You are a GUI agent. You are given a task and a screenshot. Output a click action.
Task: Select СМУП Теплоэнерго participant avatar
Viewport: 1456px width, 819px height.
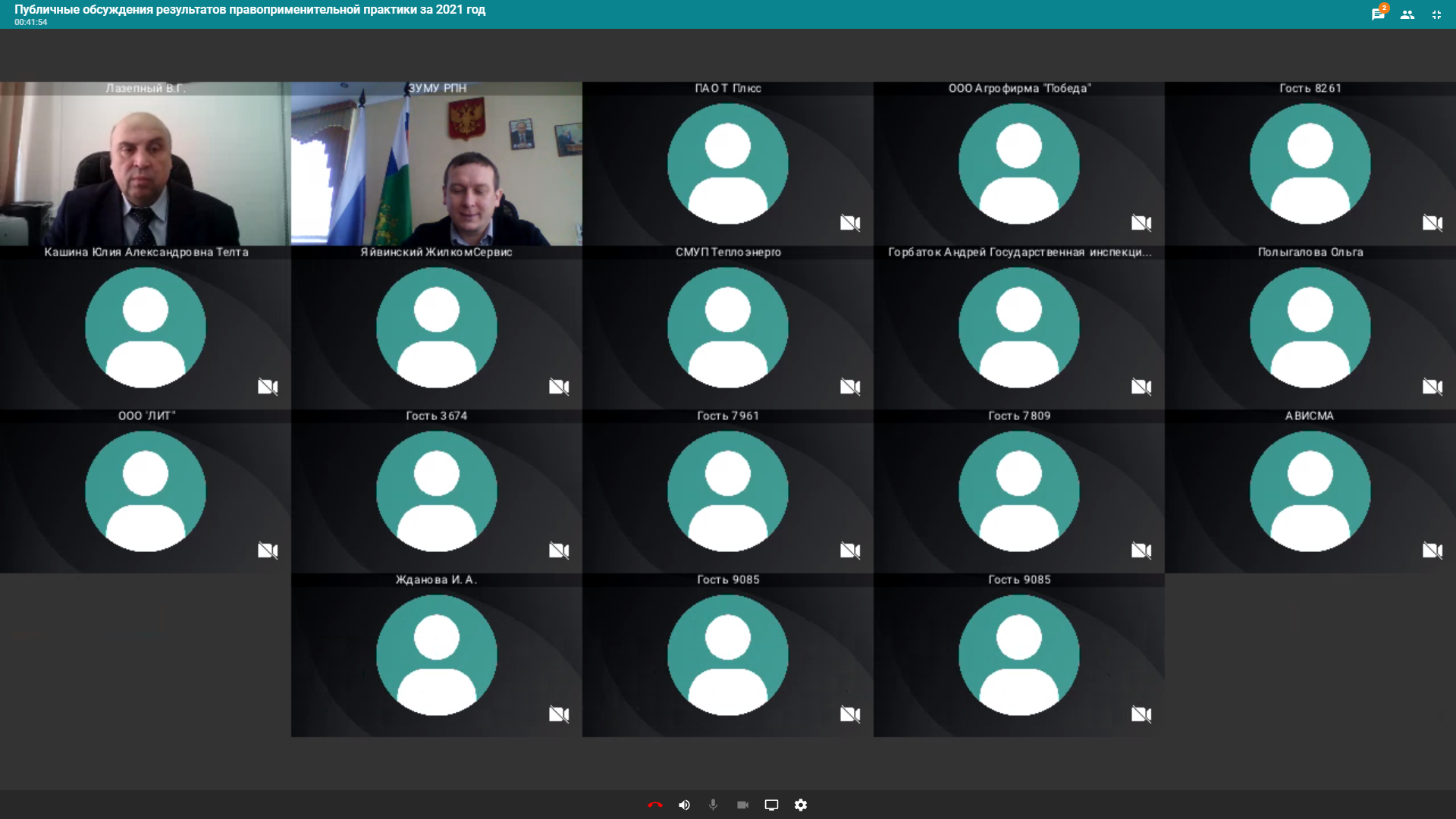click(728, 328)
